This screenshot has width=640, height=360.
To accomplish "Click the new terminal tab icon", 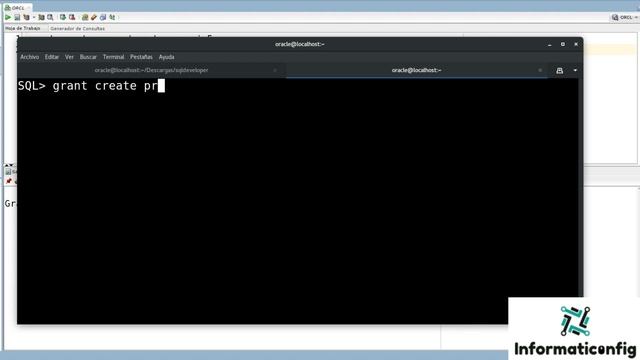I will [560, 71].
